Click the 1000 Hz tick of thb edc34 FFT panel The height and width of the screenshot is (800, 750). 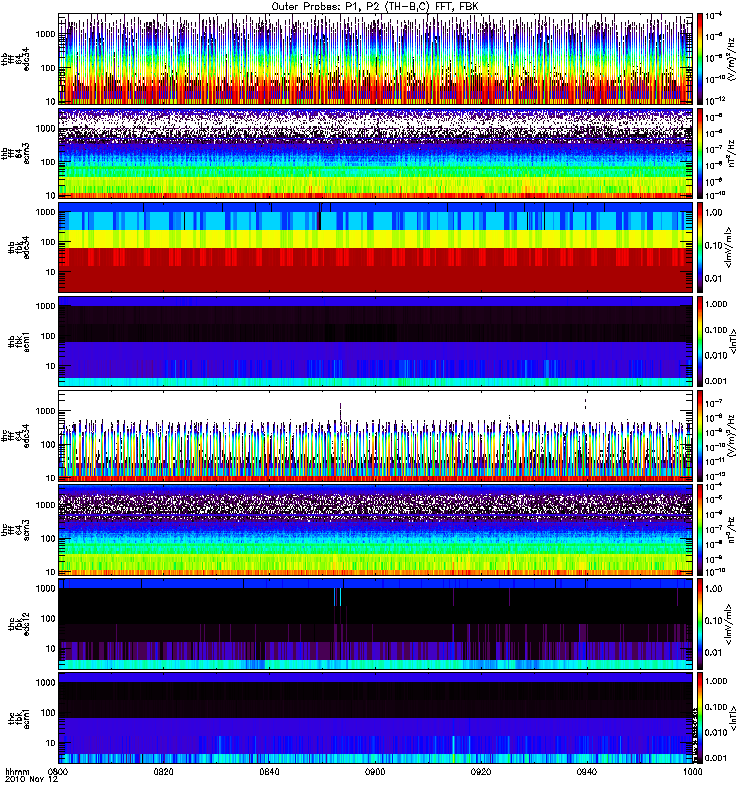45,34
